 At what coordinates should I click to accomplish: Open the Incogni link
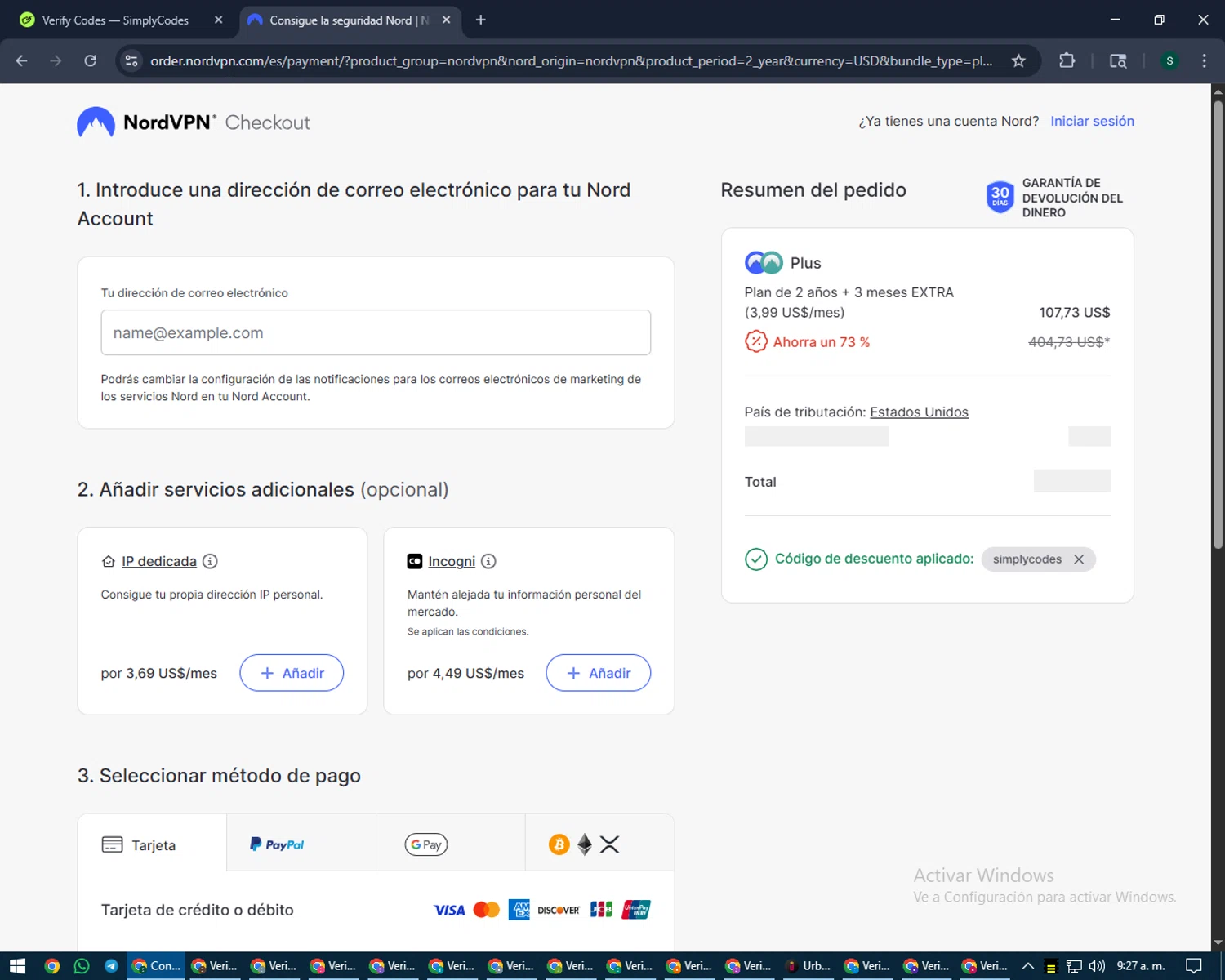[x=452, y=561]
